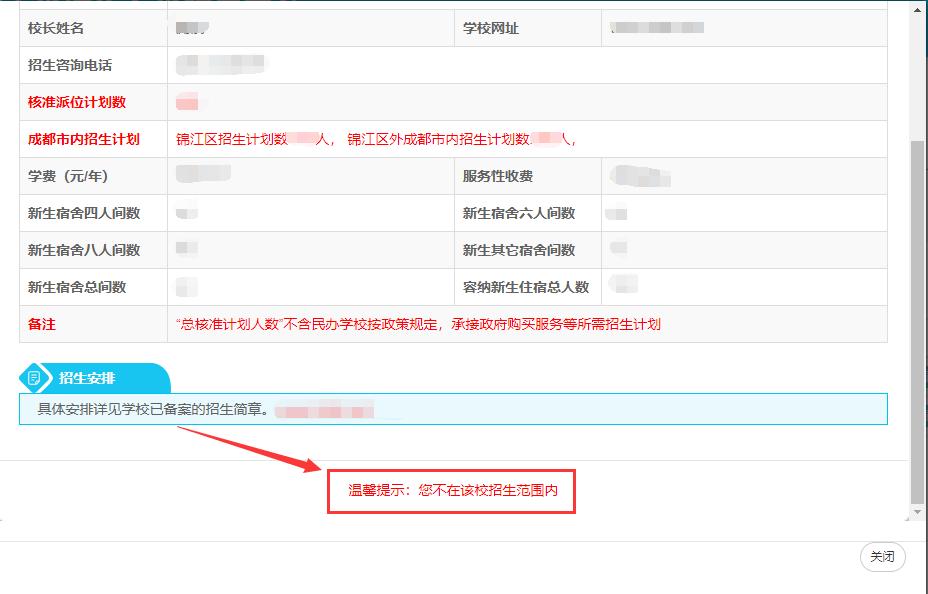Image resolution: width=928 pixels, height=594 pixels.
Task: Click the 新生宿舍总间数 label
Action: 77,288
